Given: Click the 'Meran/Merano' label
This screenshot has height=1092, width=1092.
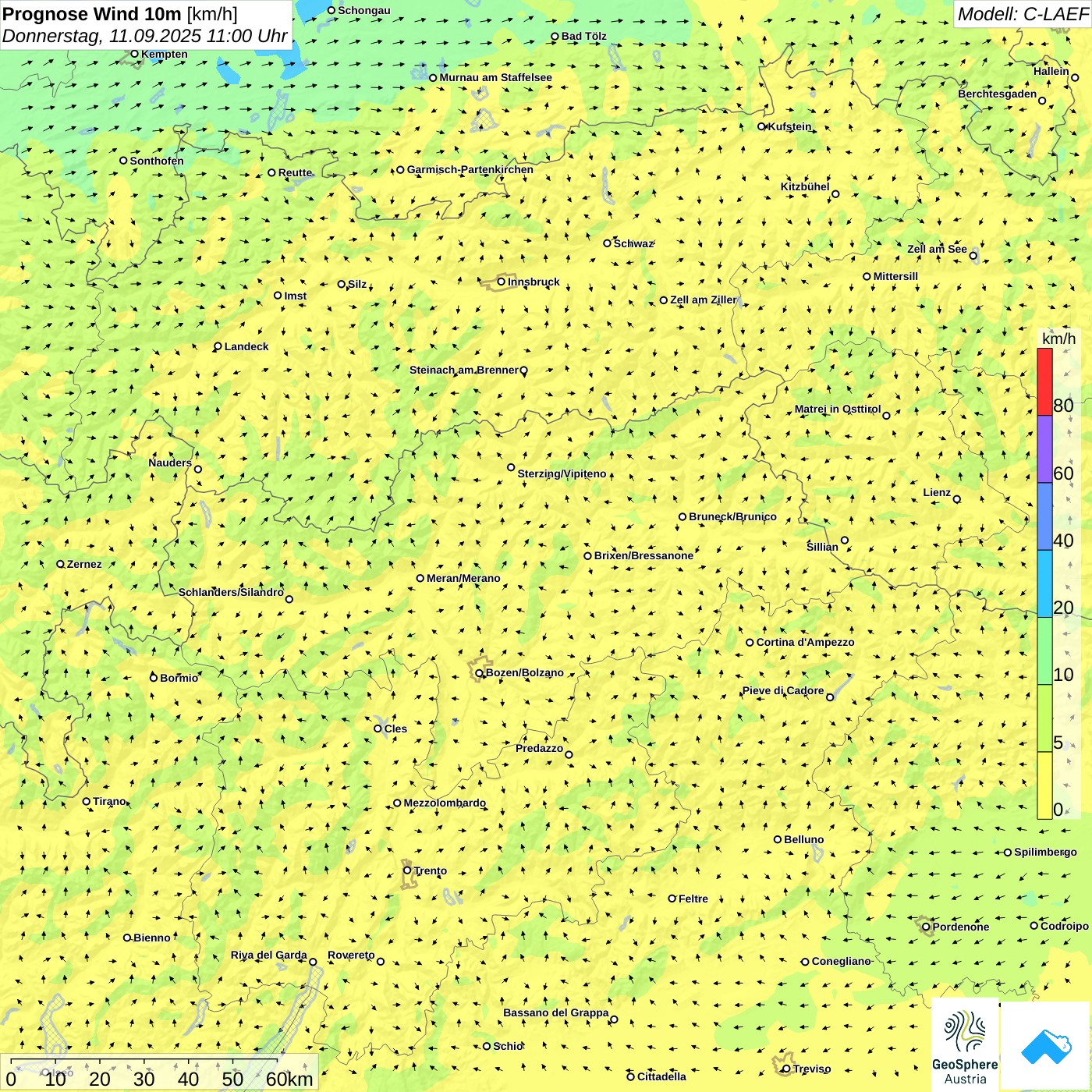Looking at the screenshot, I should click(463, 578).
